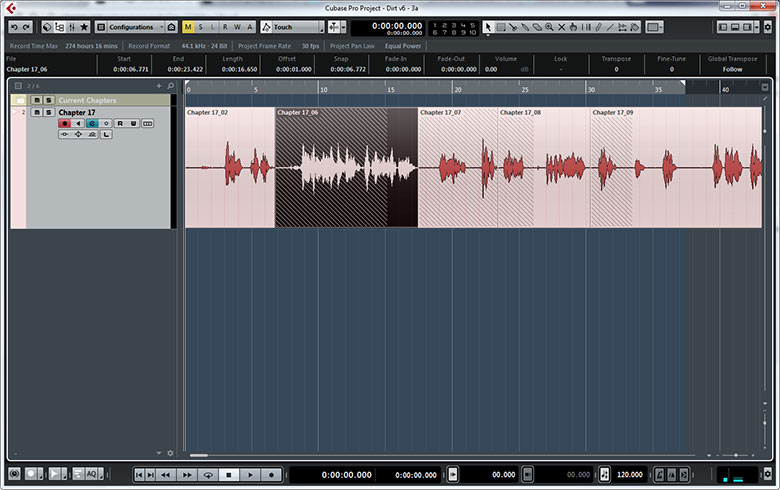780x490 pixels.
Task: Click the Fade-In value field in info line
Action: 403,69
